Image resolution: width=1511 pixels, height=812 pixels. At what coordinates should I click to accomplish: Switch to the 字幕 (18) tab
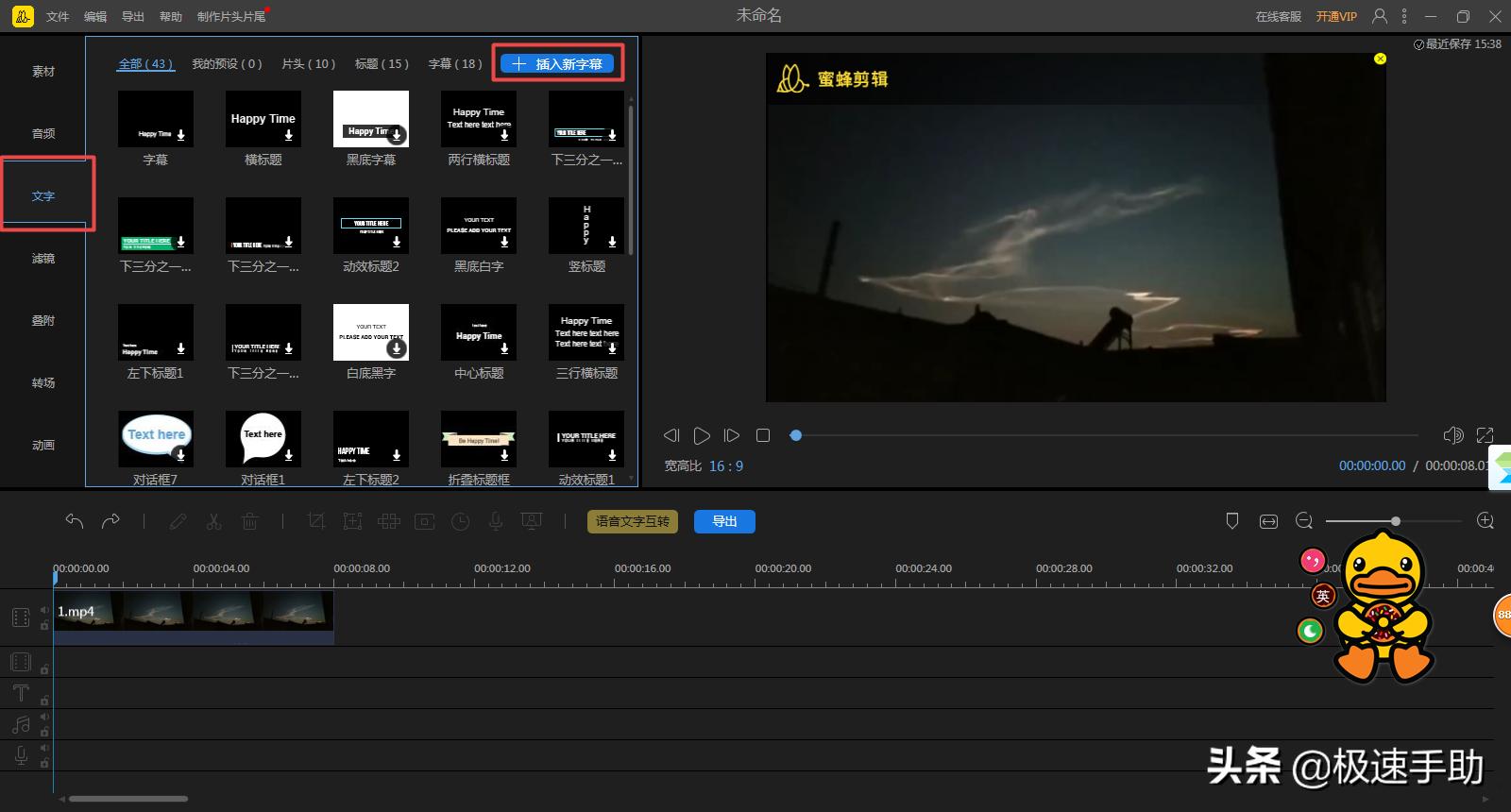[x=455, y=64]
